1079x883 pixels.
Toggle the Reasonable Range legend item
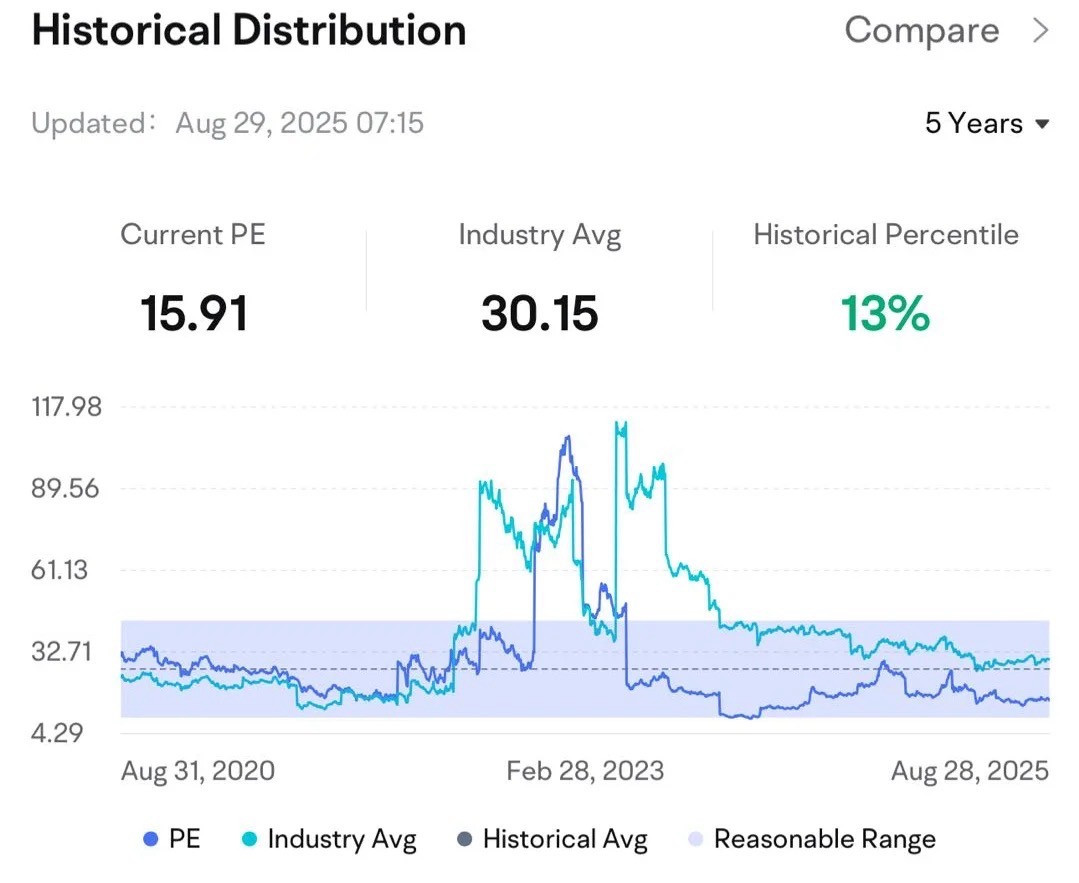tap(812, 839)
